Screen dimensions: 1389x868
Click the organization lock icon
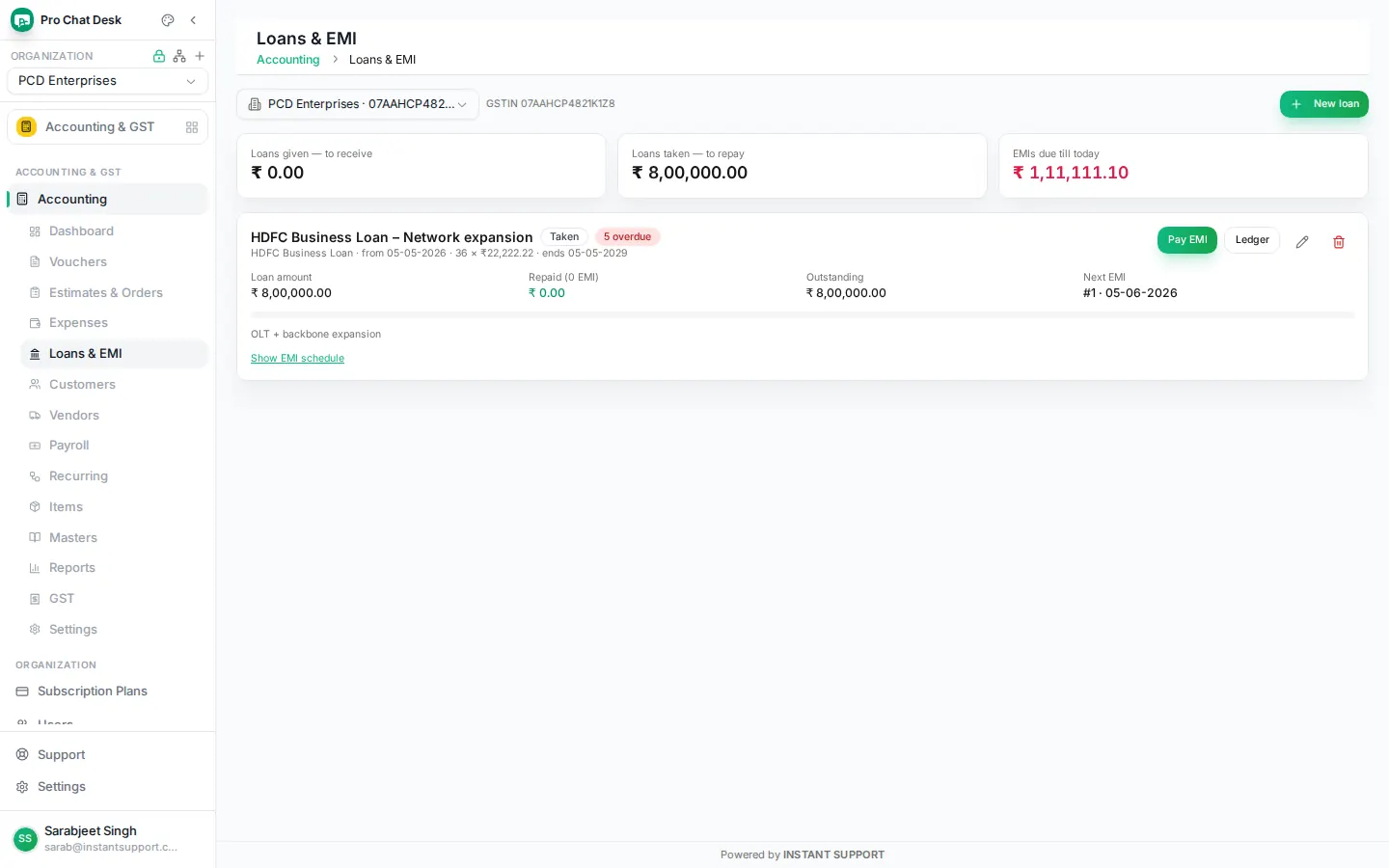pos(159,56)
